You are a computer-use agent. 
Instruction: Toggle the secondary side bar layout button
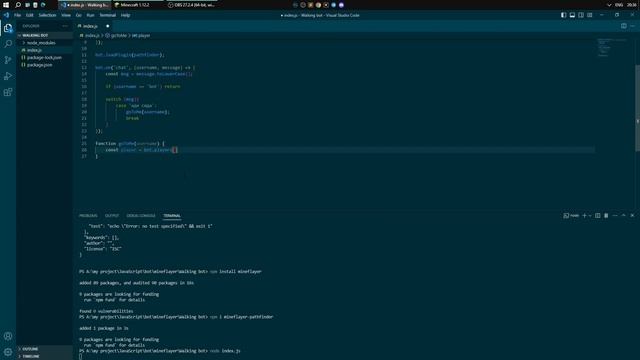pyautogui.click(x=581, y=15)
